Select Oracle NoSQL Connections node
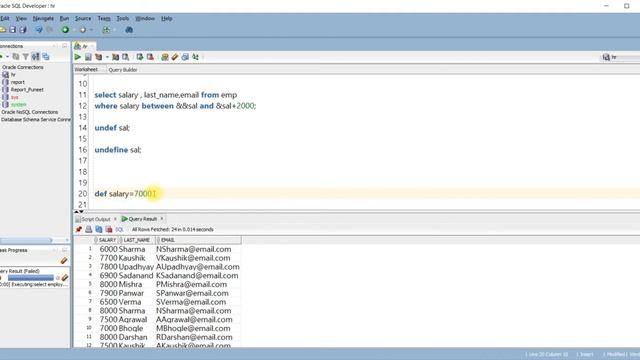The height and width of the screenshot is (360, 640). [30, 112]
